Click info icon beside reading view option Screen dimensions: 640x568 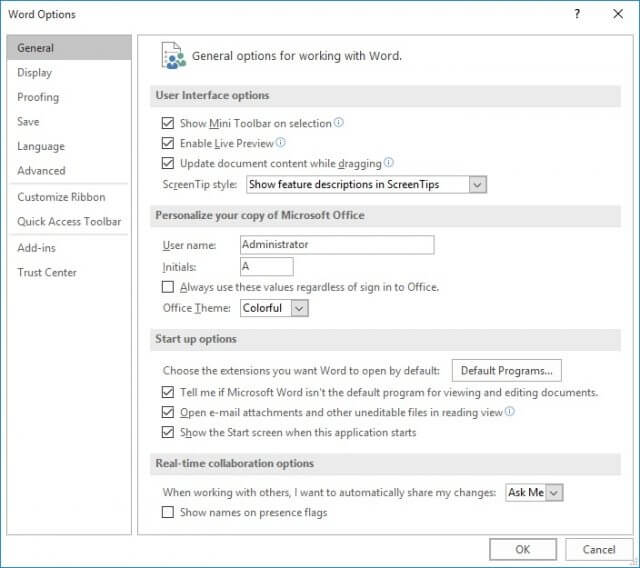[509, 411]
